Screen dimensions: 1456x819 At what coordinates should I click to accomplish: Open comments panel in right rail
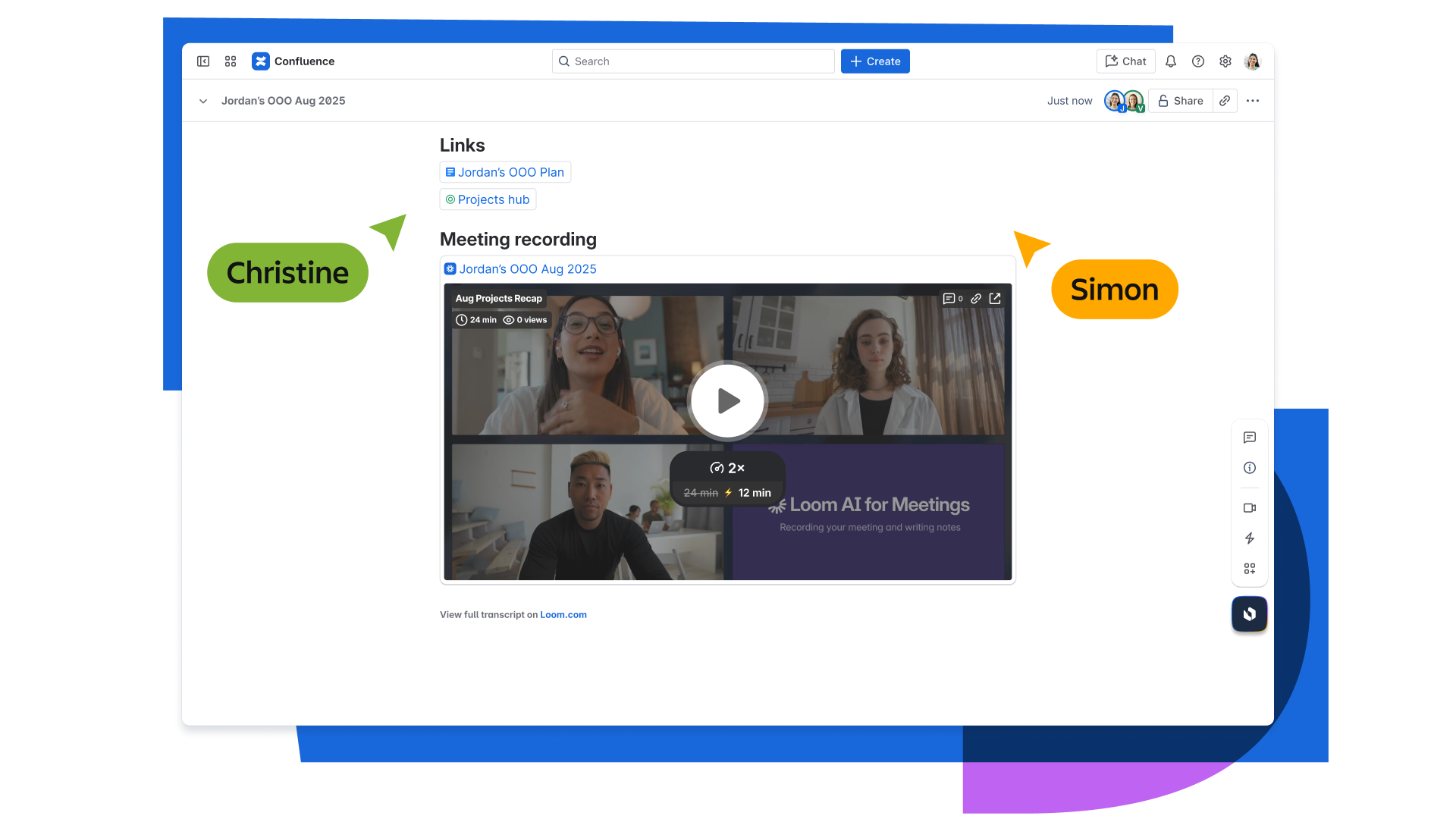(1250, 438)
